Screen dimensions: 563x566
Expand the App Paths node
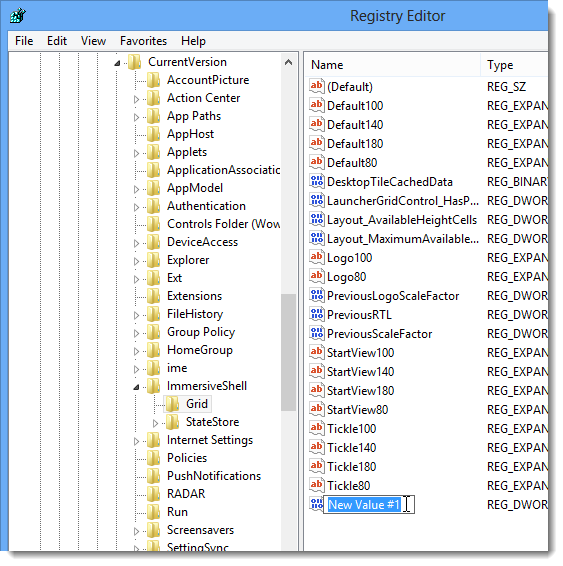(x=136, y=117)
